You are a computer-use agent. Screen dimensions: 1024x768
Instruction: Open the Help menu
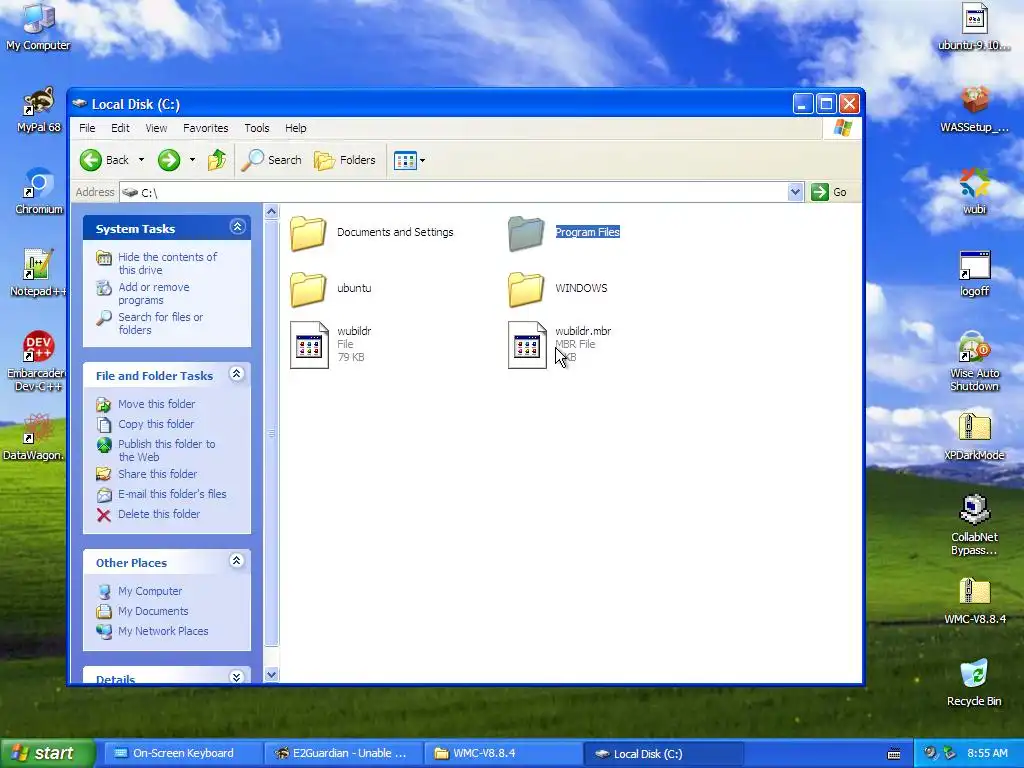(x=295, y=128)
